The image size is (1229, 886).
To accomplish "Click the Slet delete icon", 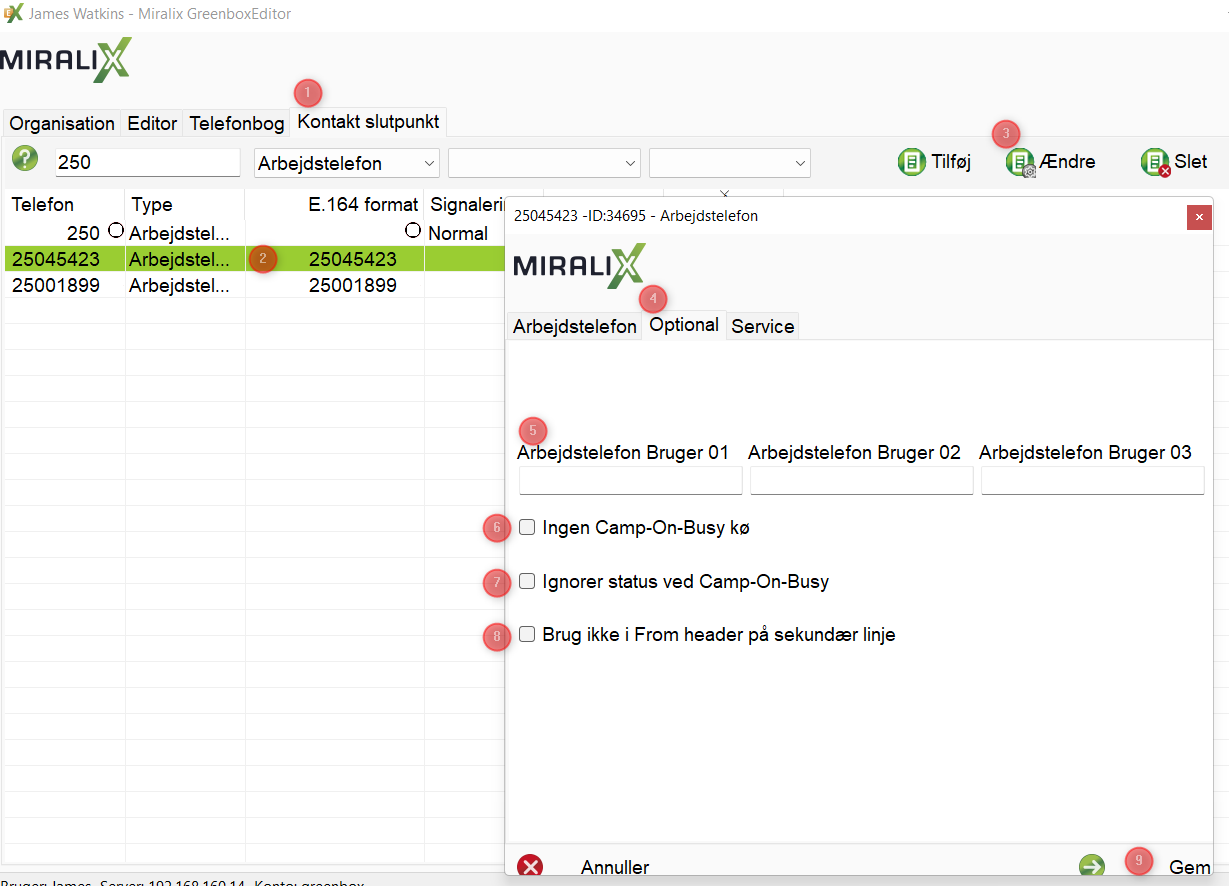I will point(1155,163).
